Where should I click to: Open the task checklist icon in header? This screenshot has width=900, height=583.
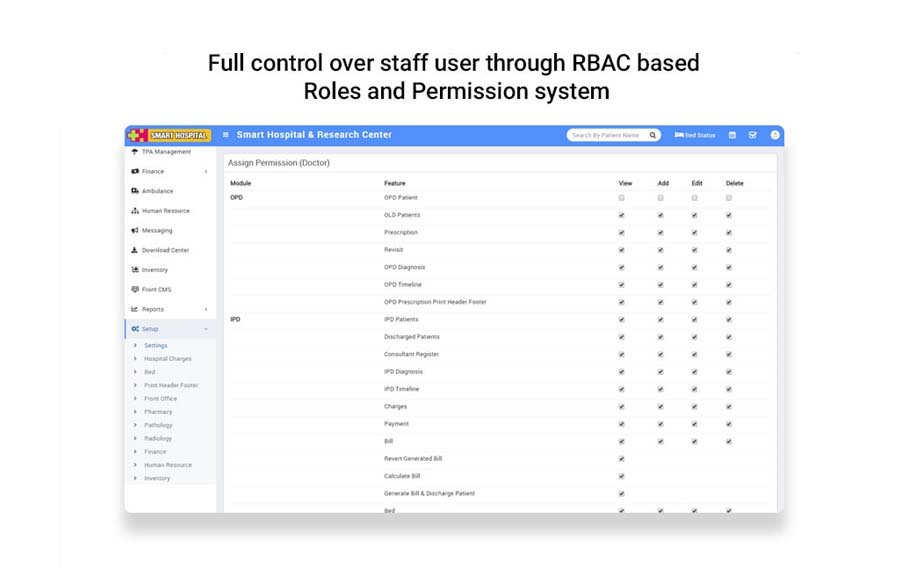[753, 135]
